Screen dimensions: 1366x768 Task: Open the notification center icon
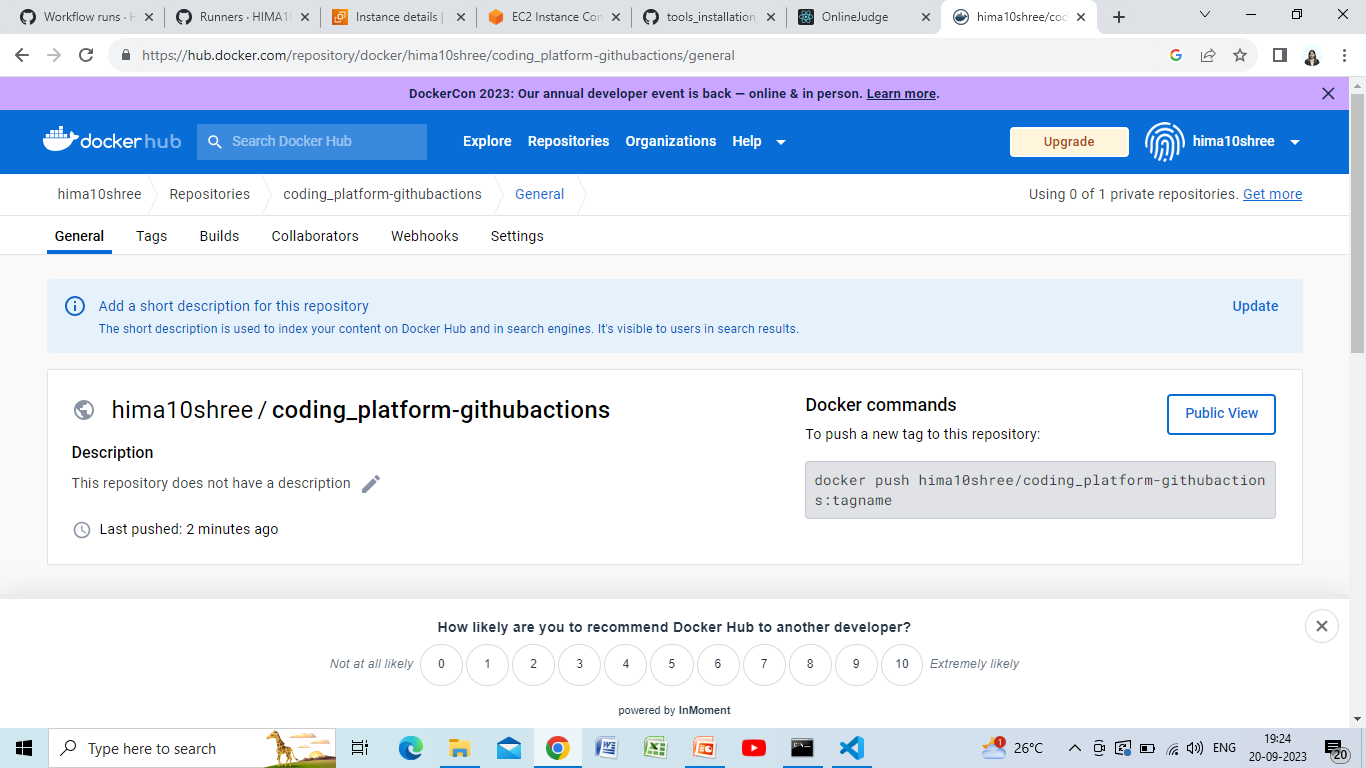1337,749
